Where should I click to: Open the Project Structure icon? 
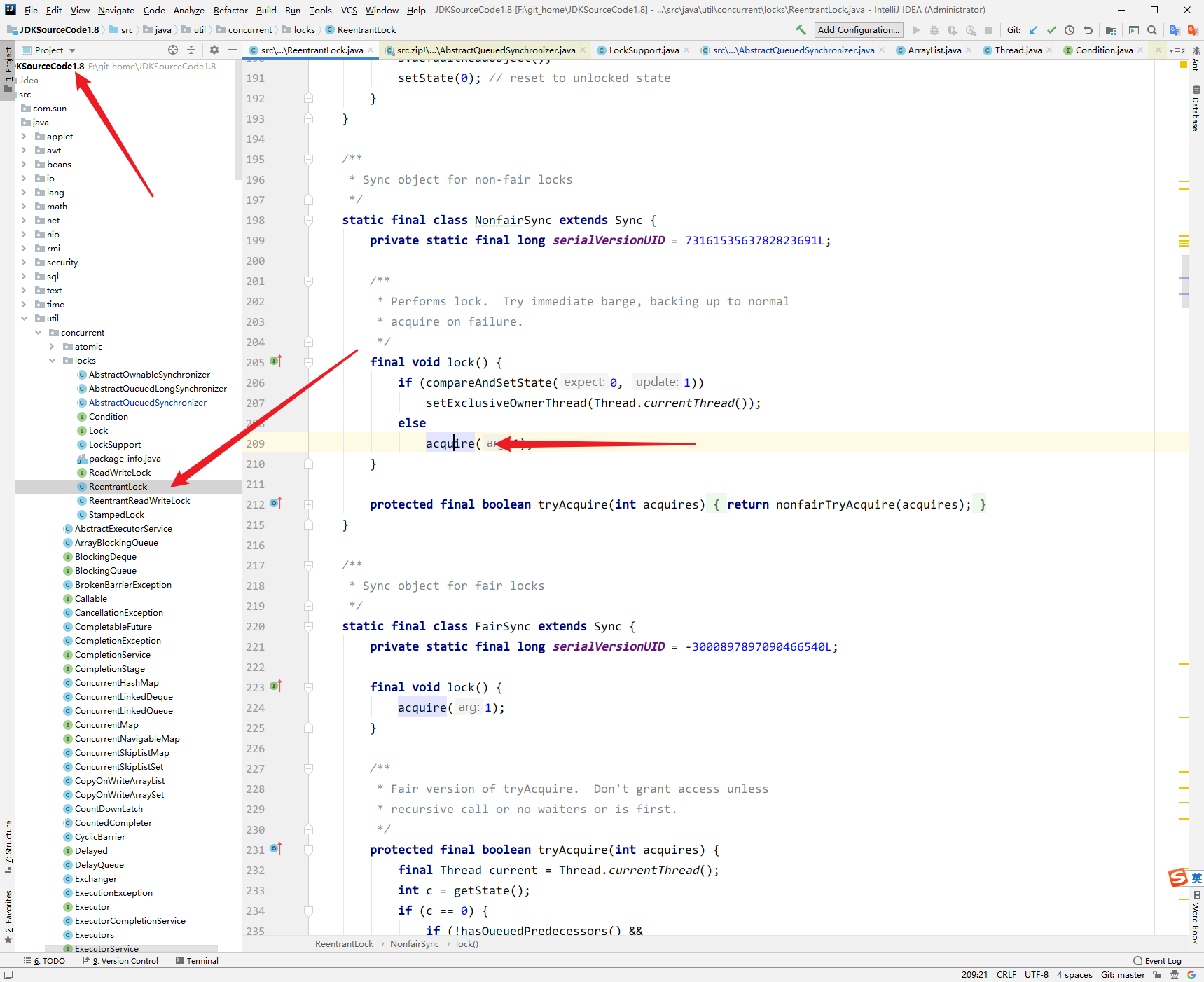tap(1111, 30)
